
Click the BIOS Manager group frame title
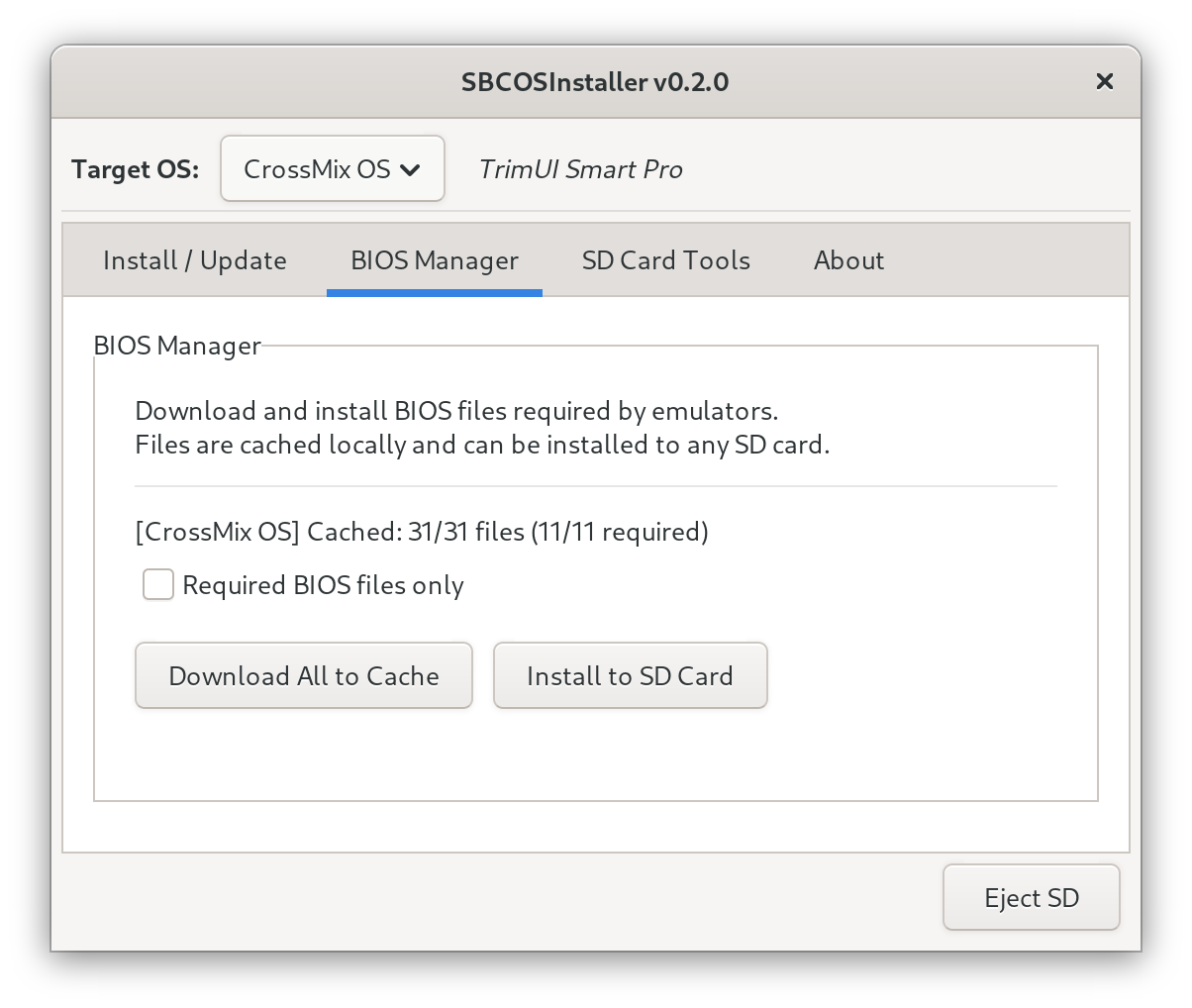pyautogui.click(x=177, y=346)
